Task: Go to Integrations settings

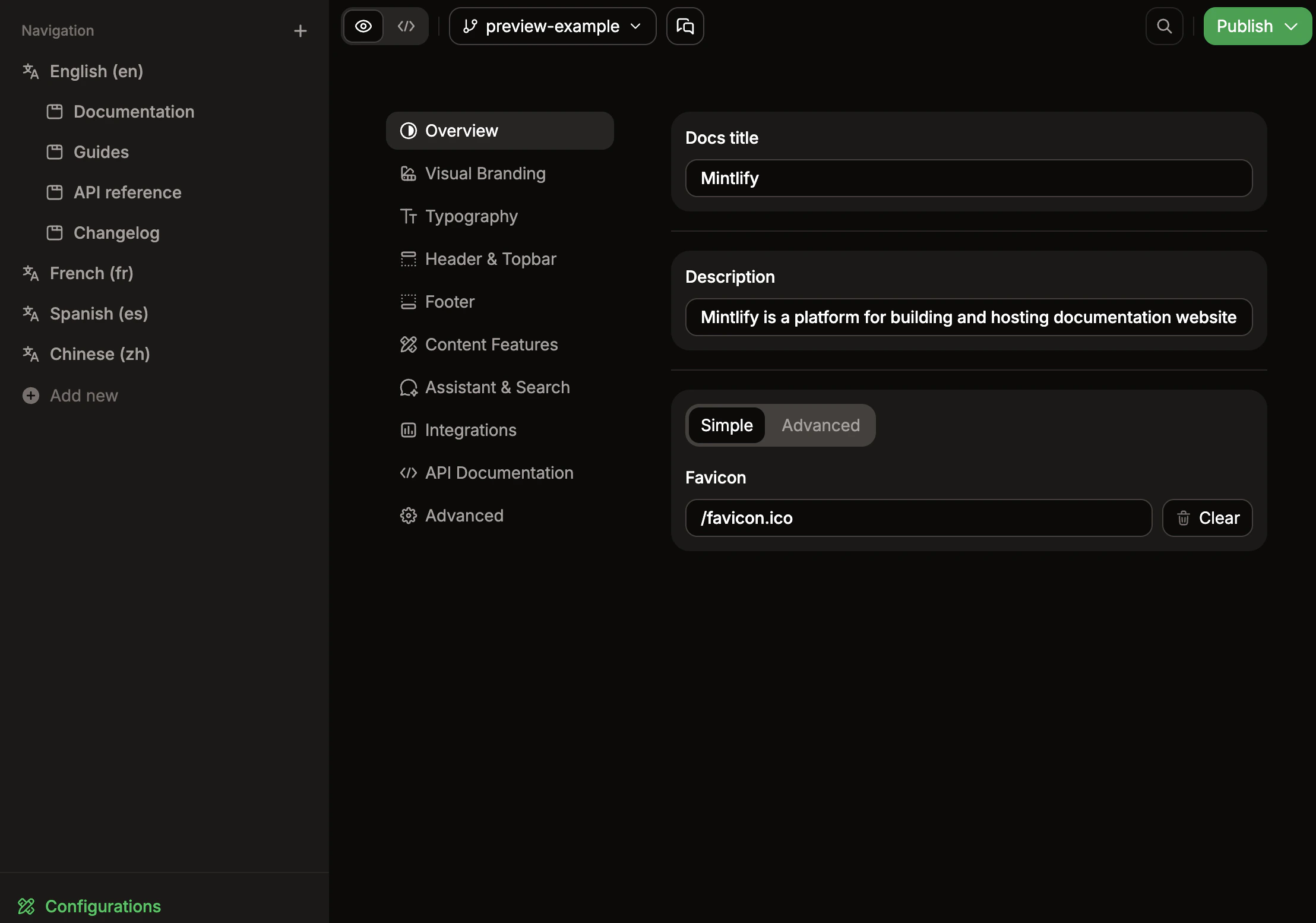Action: point(500,430)
